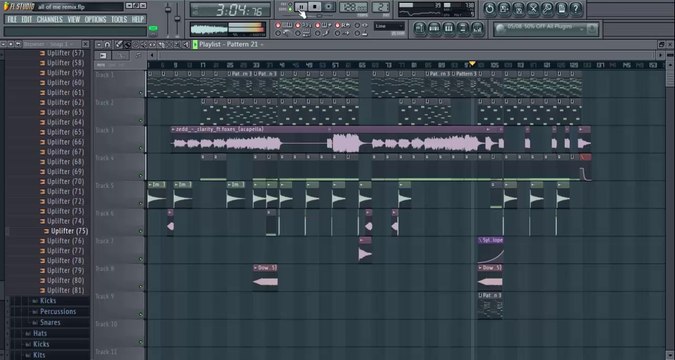
Task: Click the Save project shortcut icon
Action: pos(504,9)
